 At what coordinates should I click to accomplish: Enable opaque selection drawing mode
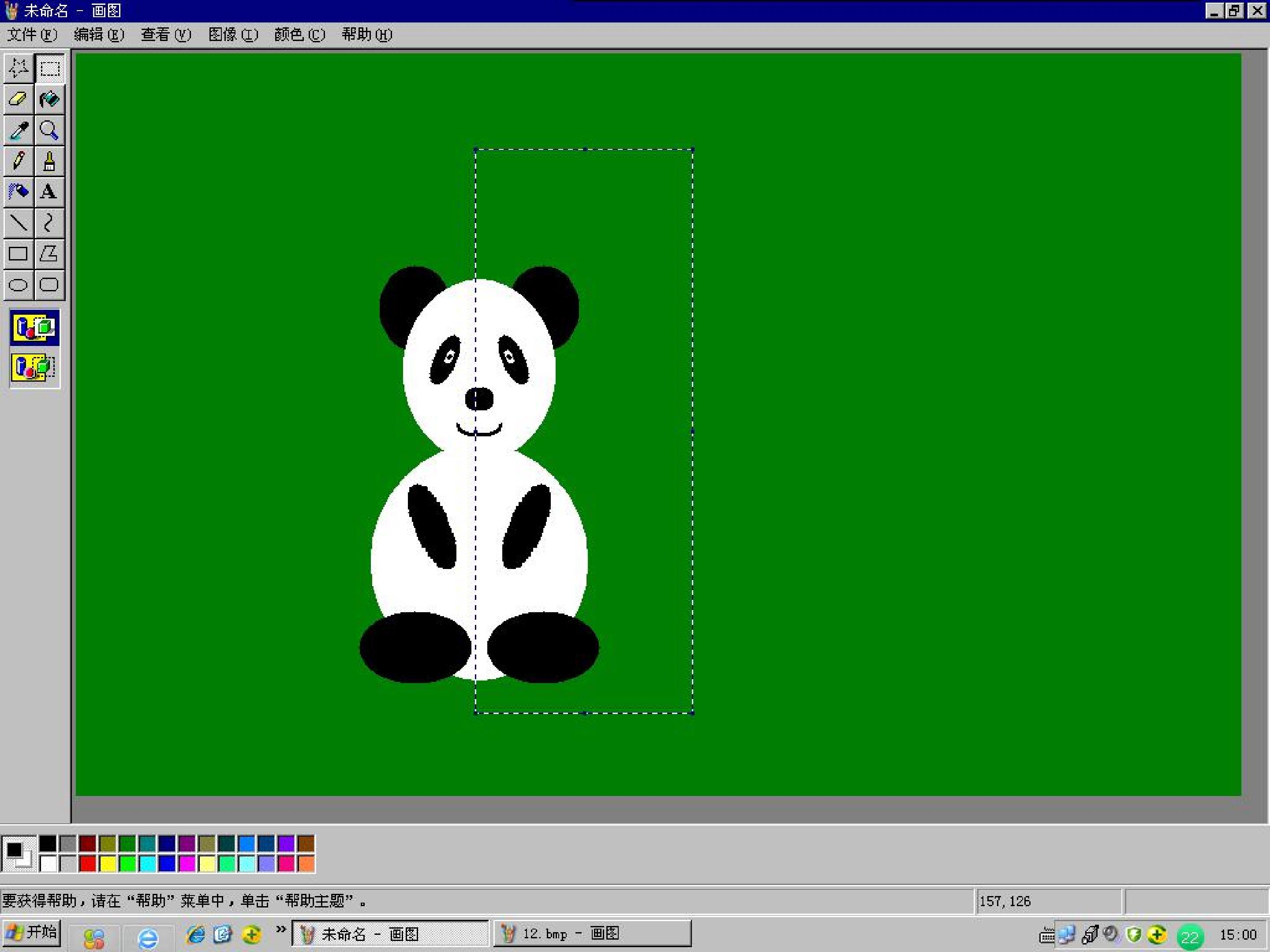coord(34,328)
